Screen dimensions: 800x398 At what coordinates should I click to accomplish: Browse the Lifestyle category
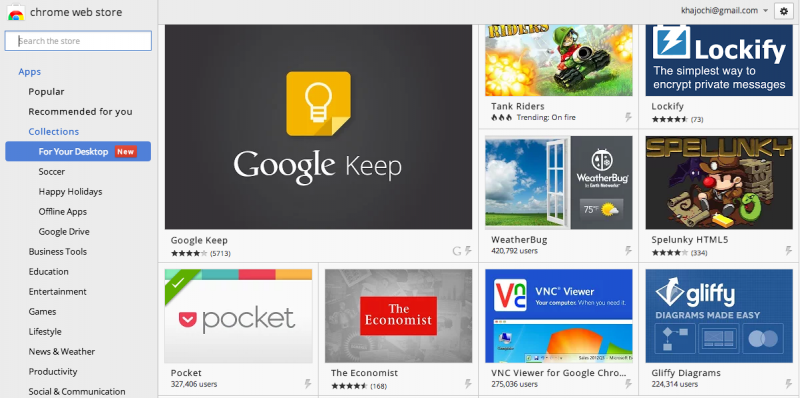(x=45, y=332)
